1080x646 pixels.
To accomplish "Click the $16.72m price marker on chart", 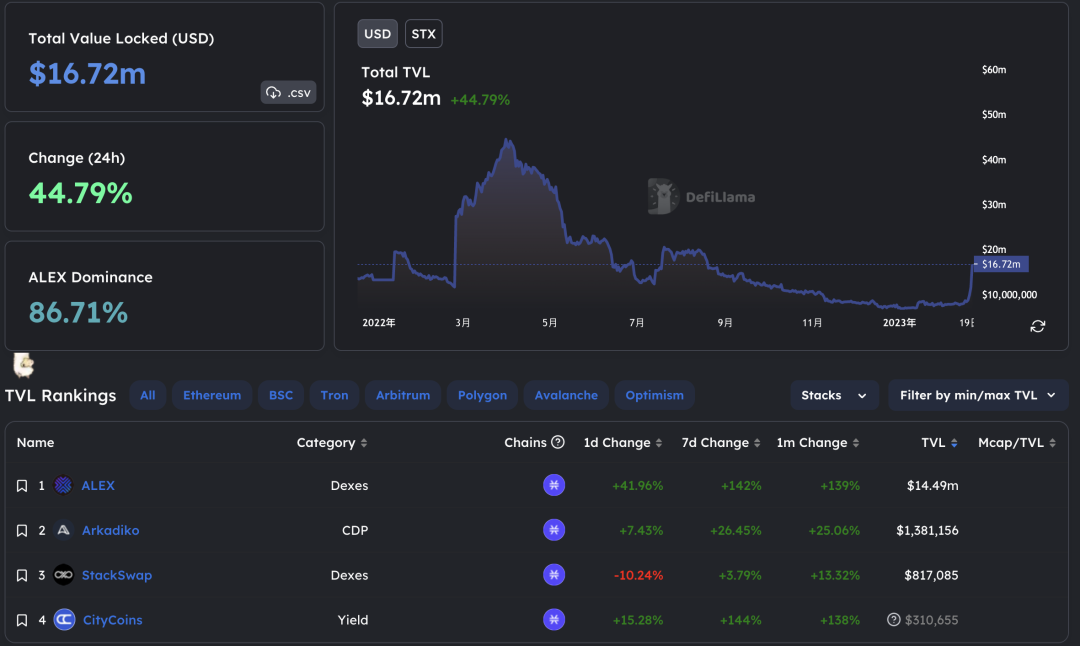I will [x=1001, y=265].
